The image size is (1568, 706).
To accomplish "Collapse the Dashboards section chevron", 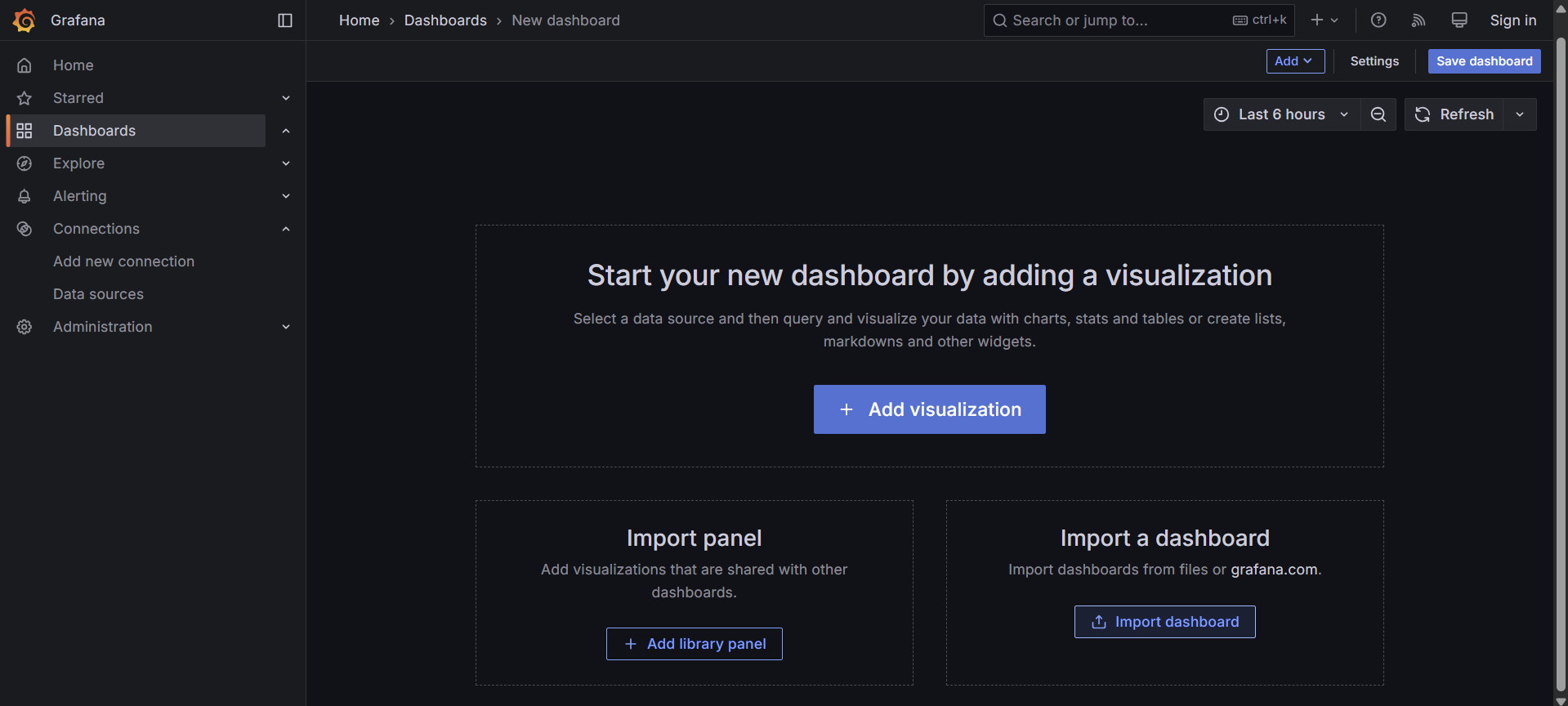I will (286, 131).
